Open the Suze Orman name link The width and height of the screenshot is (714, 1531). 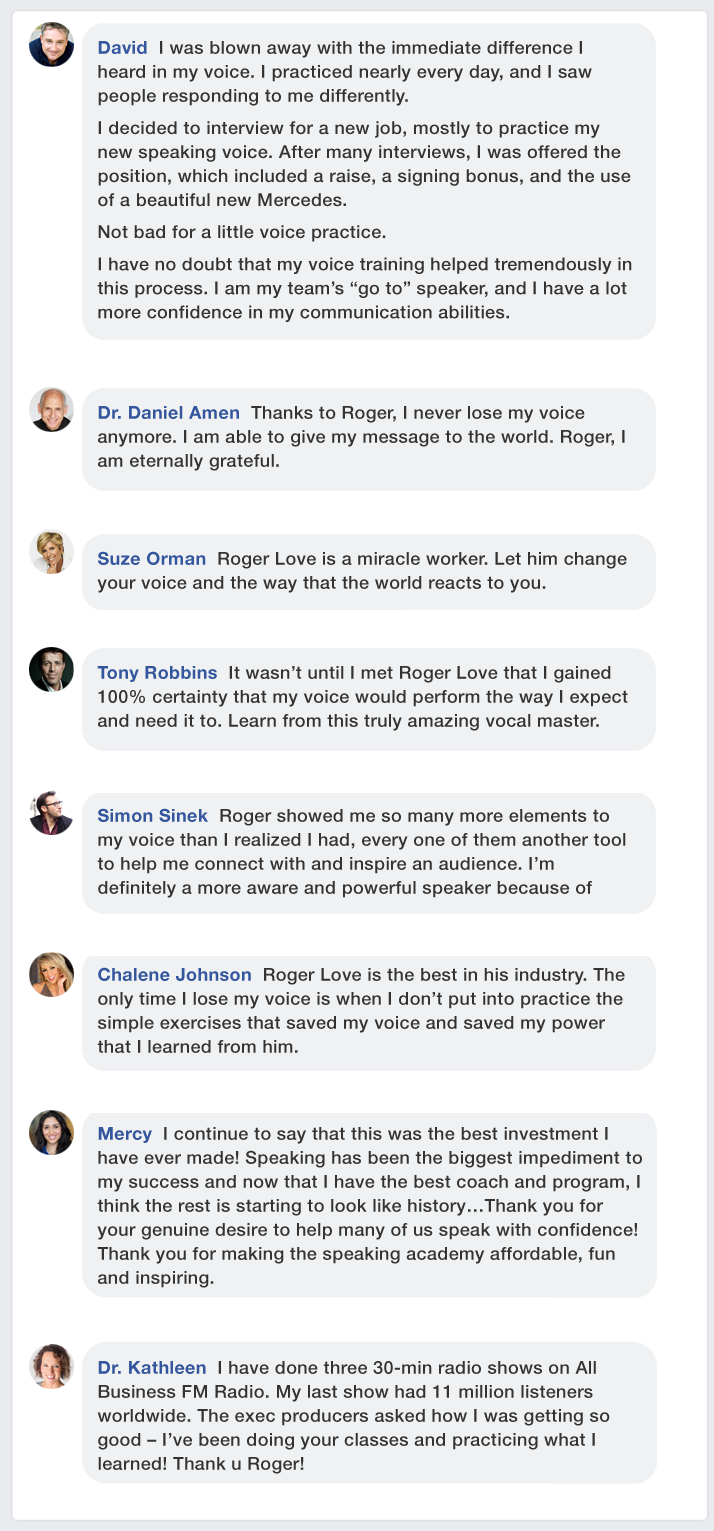pos(151,558)
